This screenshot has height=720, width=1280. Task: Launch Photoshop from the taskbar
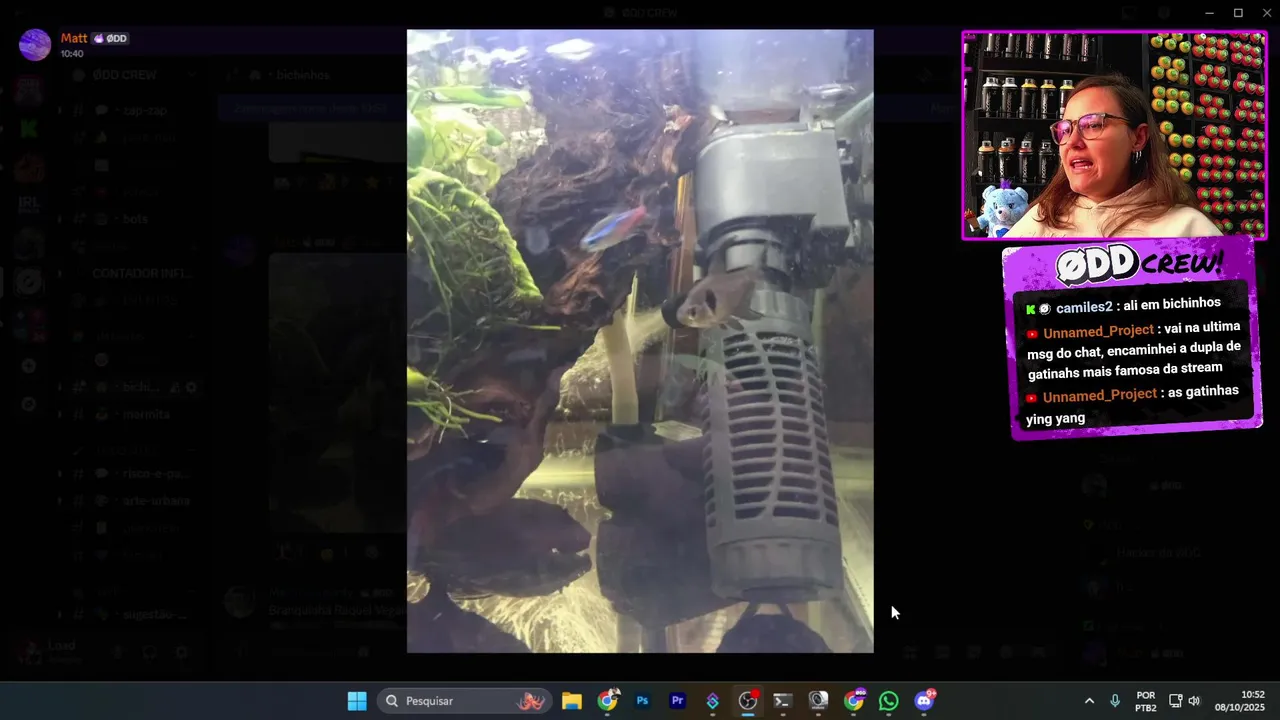(x=643, y=701)
